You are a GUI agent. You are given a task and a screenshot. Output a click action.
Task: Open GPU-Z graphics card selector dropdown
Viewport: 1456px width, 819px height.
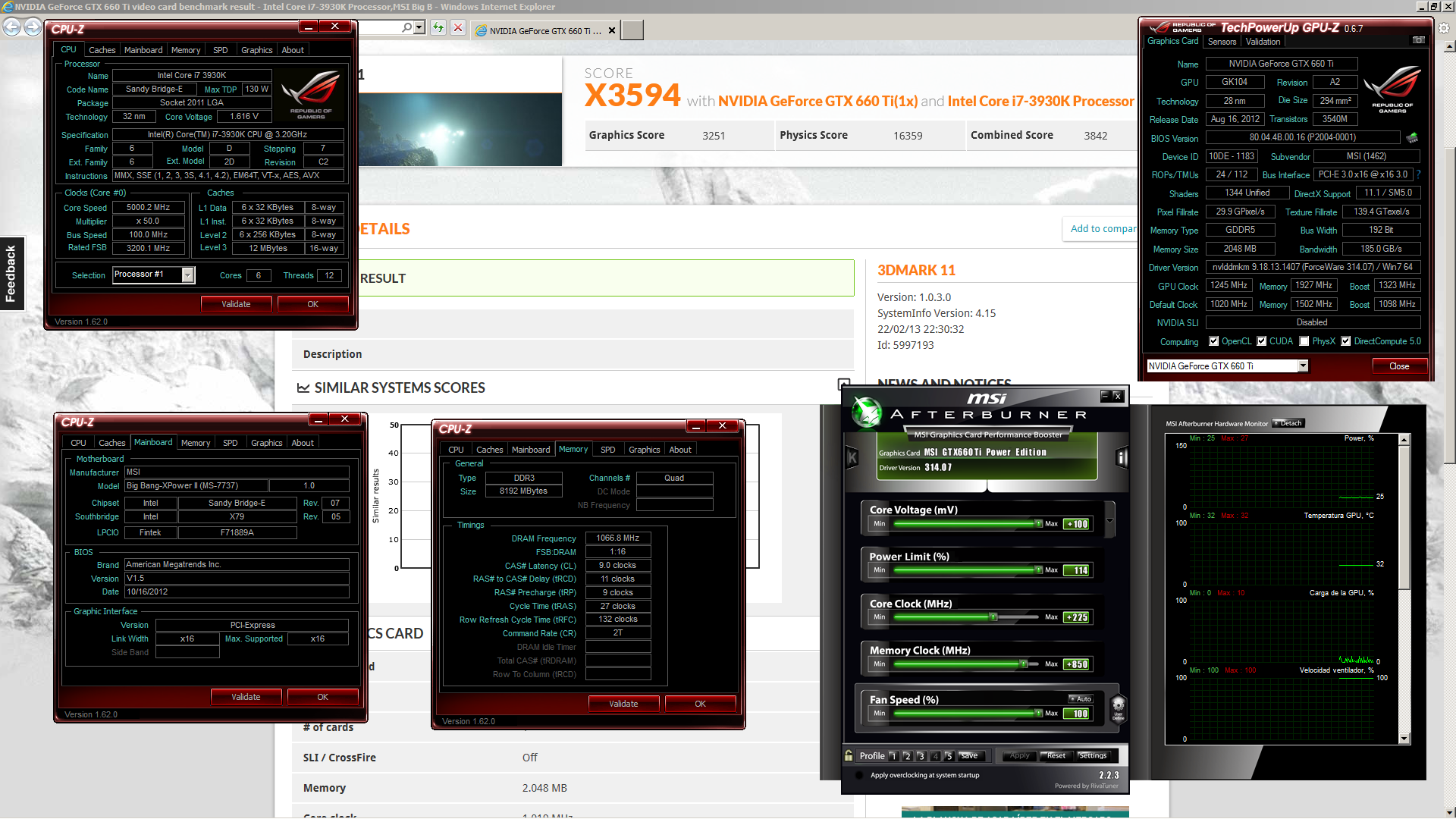(1303, 366)
